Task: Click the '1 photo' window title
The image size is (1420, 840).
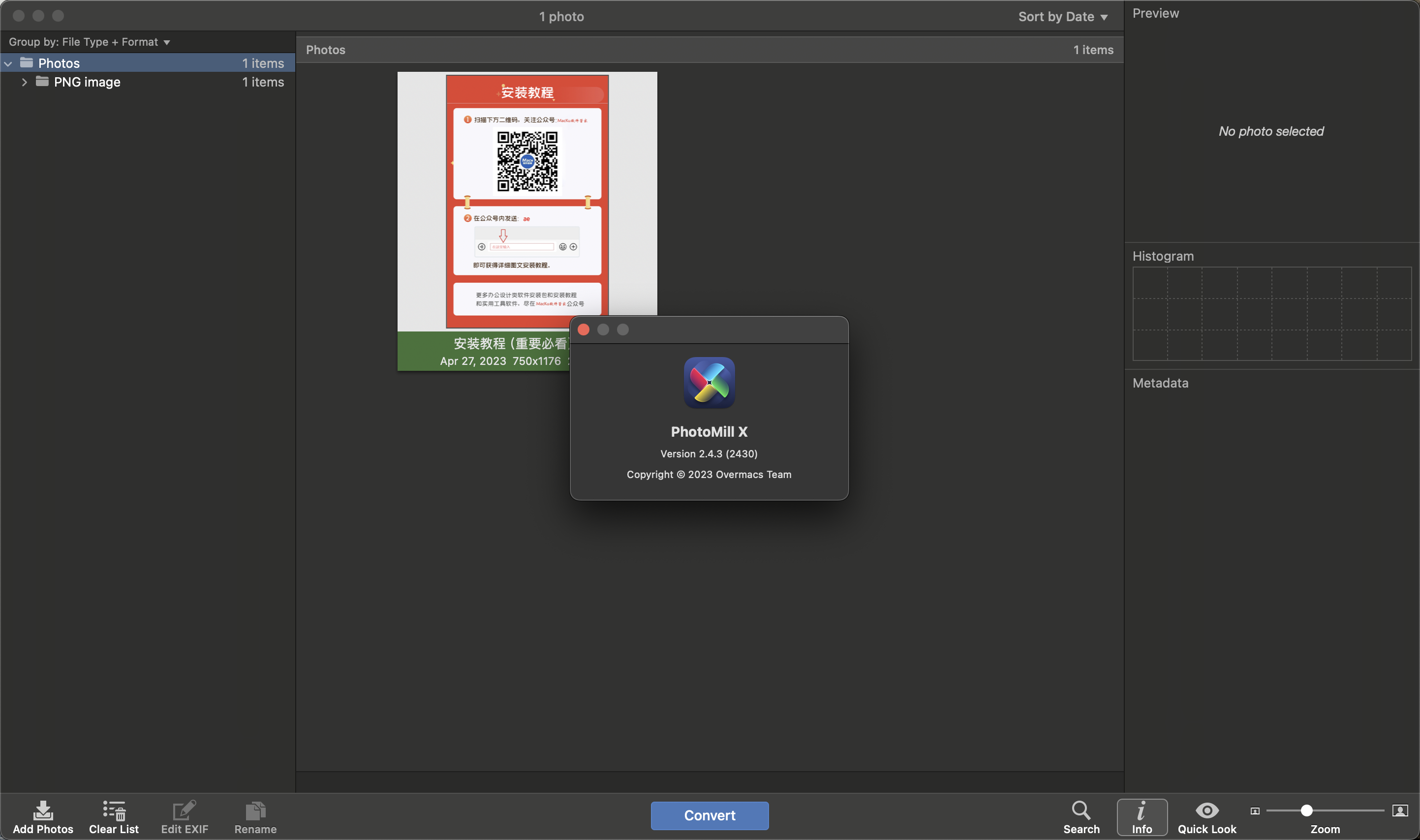Action: (x=561, y=16)
